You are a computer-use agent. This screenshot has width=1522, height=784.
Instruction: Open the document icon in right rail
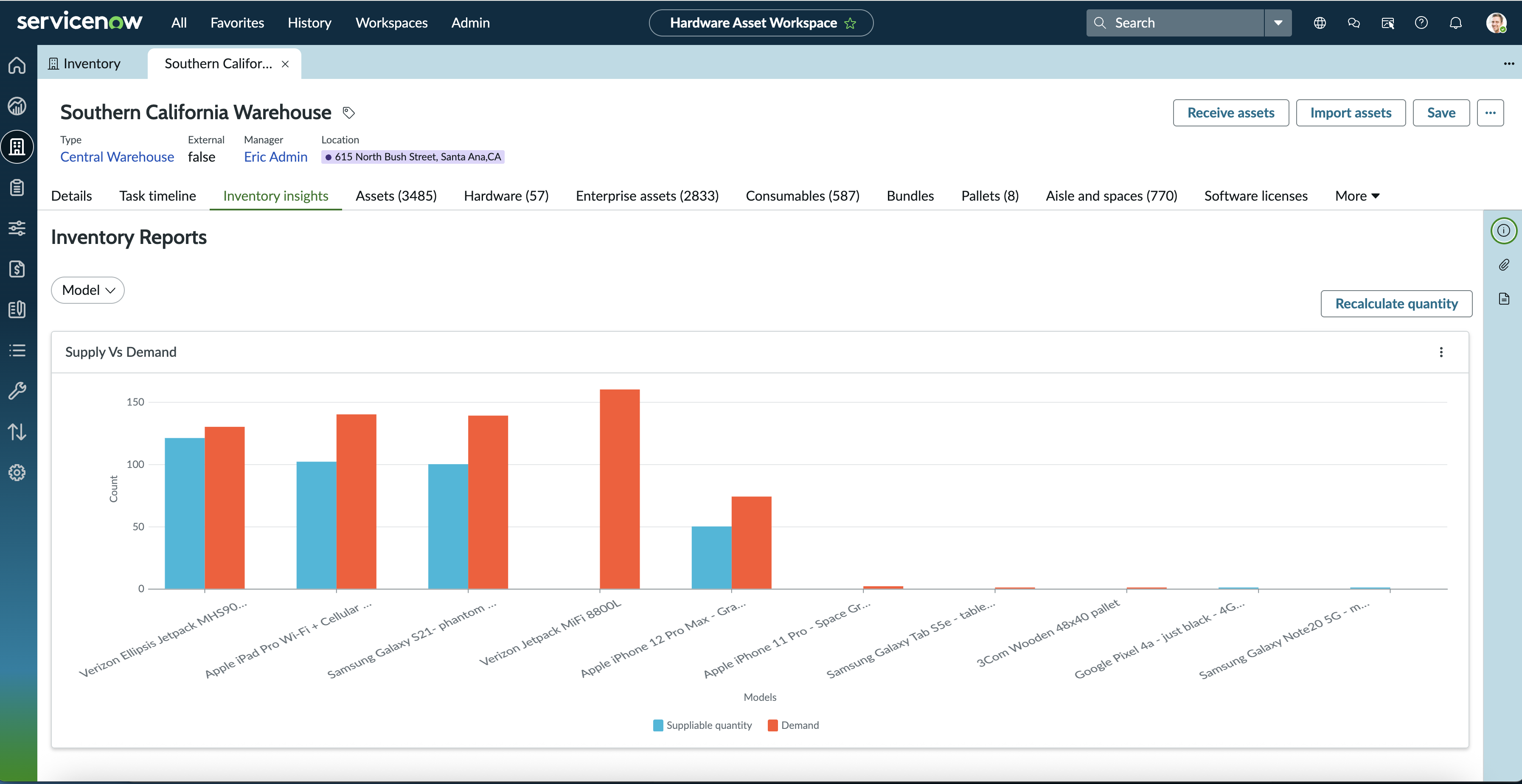pos(1504,299)
